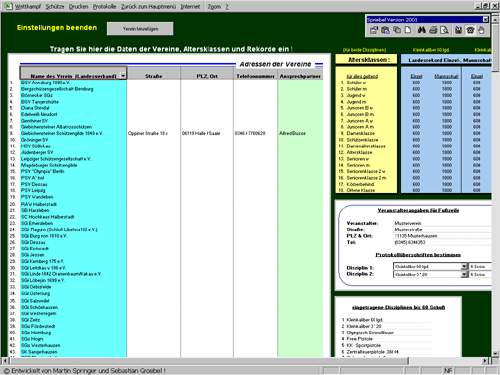Click Jugend m age class
This screenshot has height=375, width=500.
356,102
